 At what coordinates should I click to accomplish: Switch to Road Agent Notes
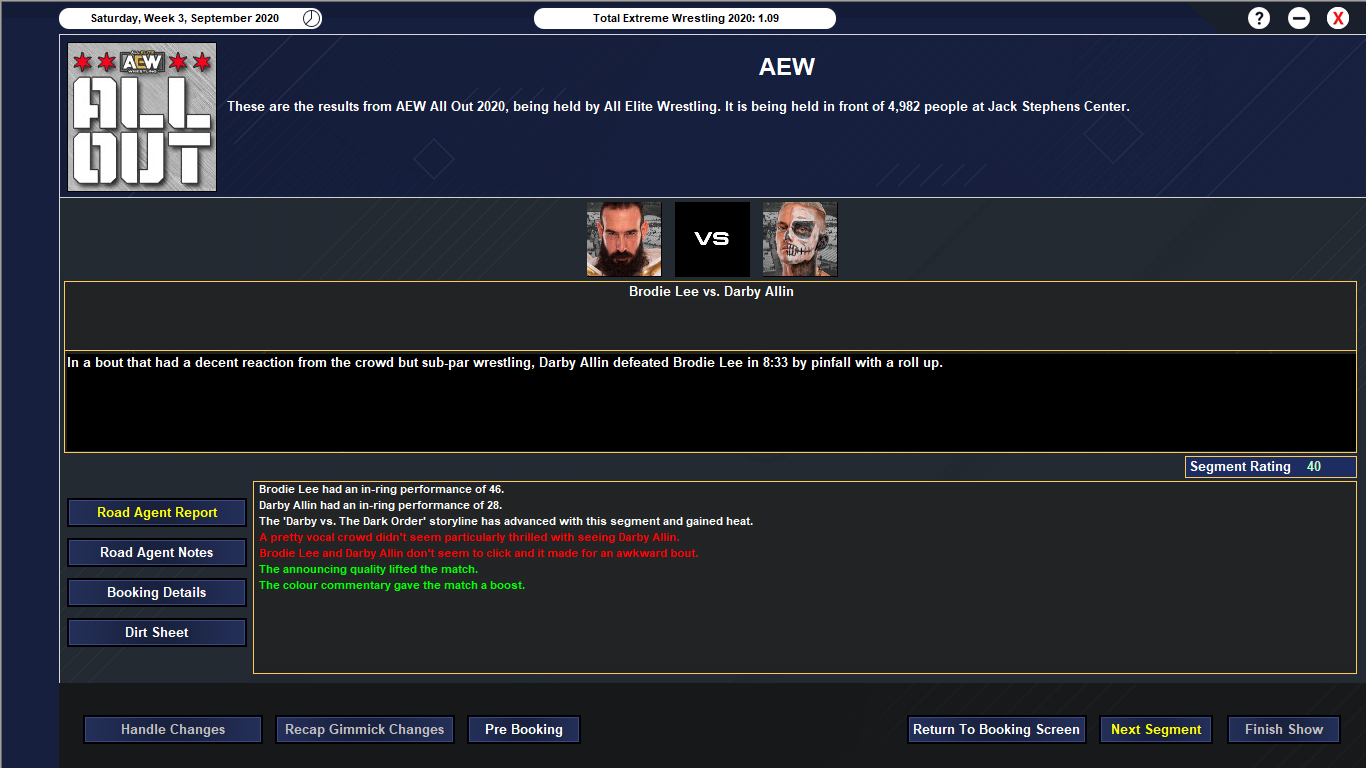click(x=157, y=553)
